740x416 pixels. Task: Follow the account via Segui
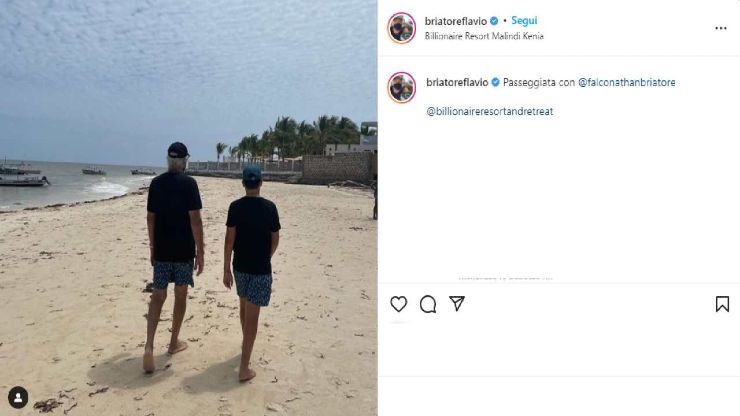[524, 21]
